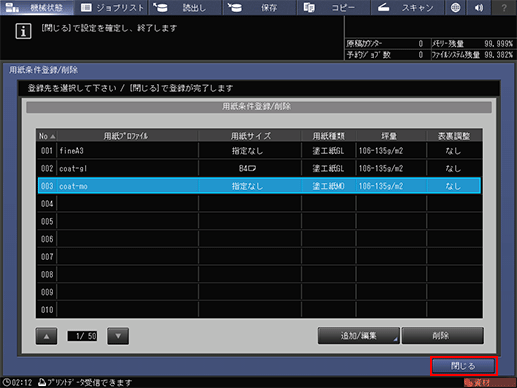This screenshot has height=388, width=517.
Task: Click the 塗工紙MO paper type cell
Action: tap(328, 186)
